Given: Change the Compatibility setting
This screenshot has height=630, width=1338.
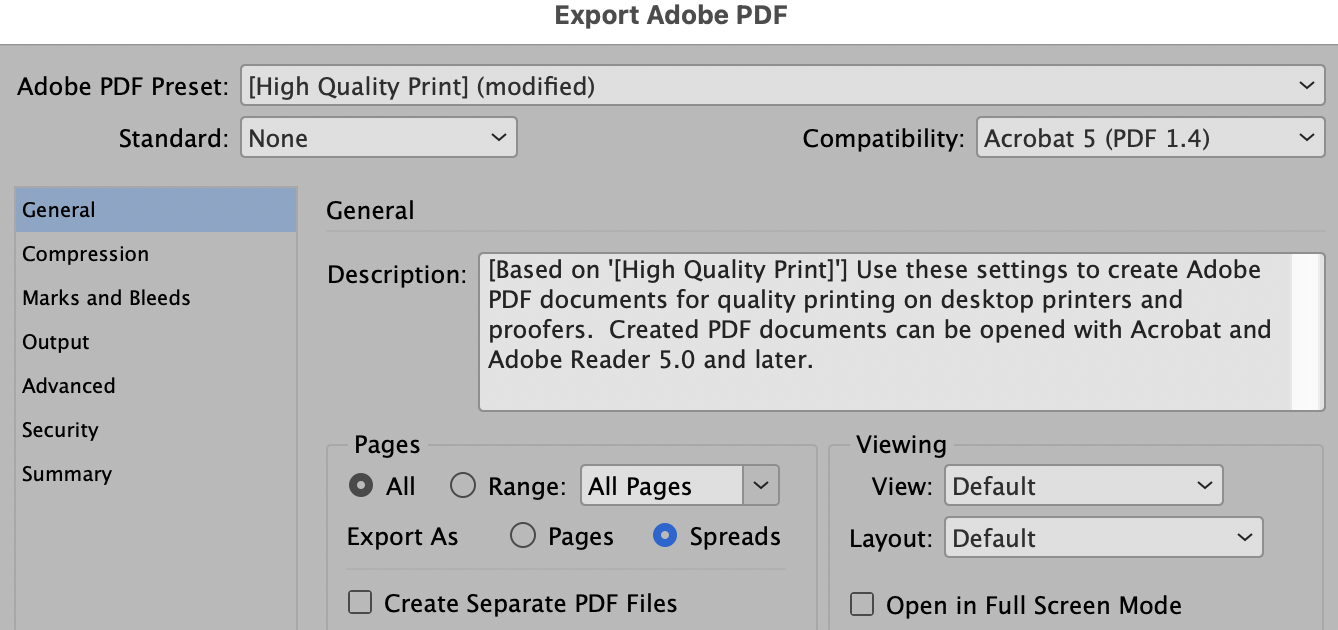Looking at the screenshot, I should [1149, 137].
